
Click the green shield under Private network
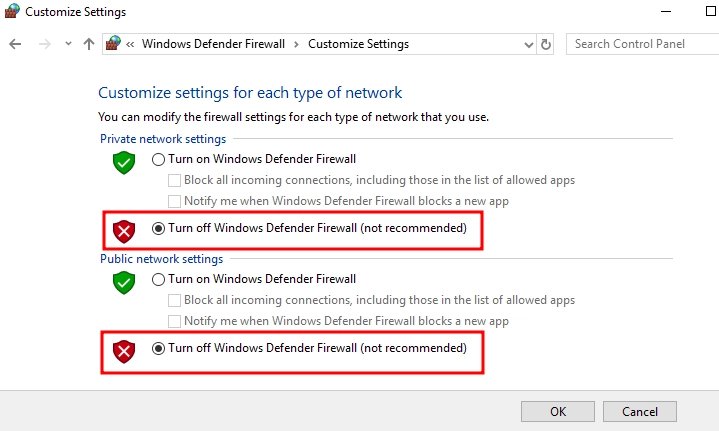point(123,162)
